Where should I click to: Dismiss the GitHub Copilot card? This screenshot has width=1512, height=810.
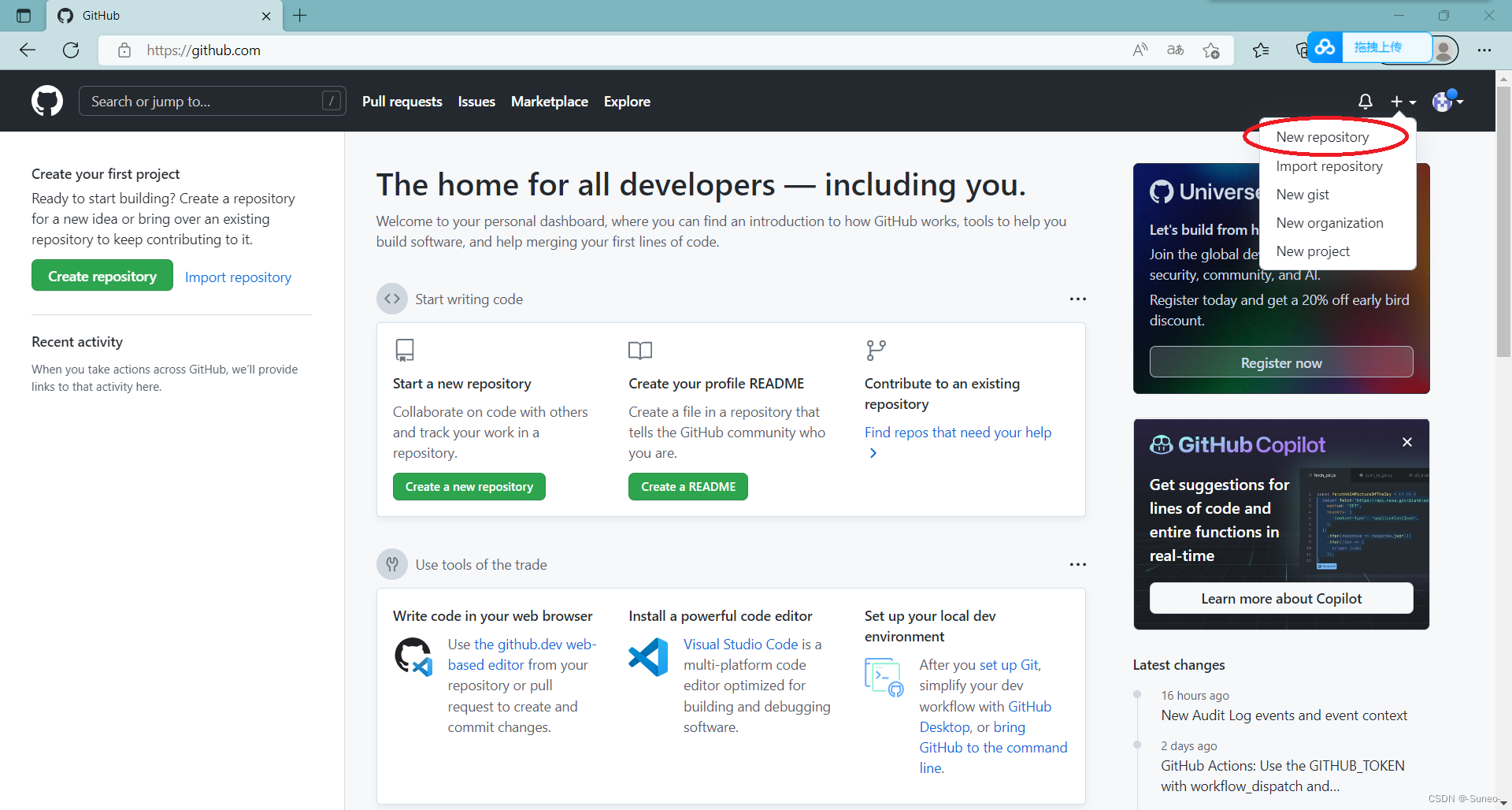[1407, 442]
